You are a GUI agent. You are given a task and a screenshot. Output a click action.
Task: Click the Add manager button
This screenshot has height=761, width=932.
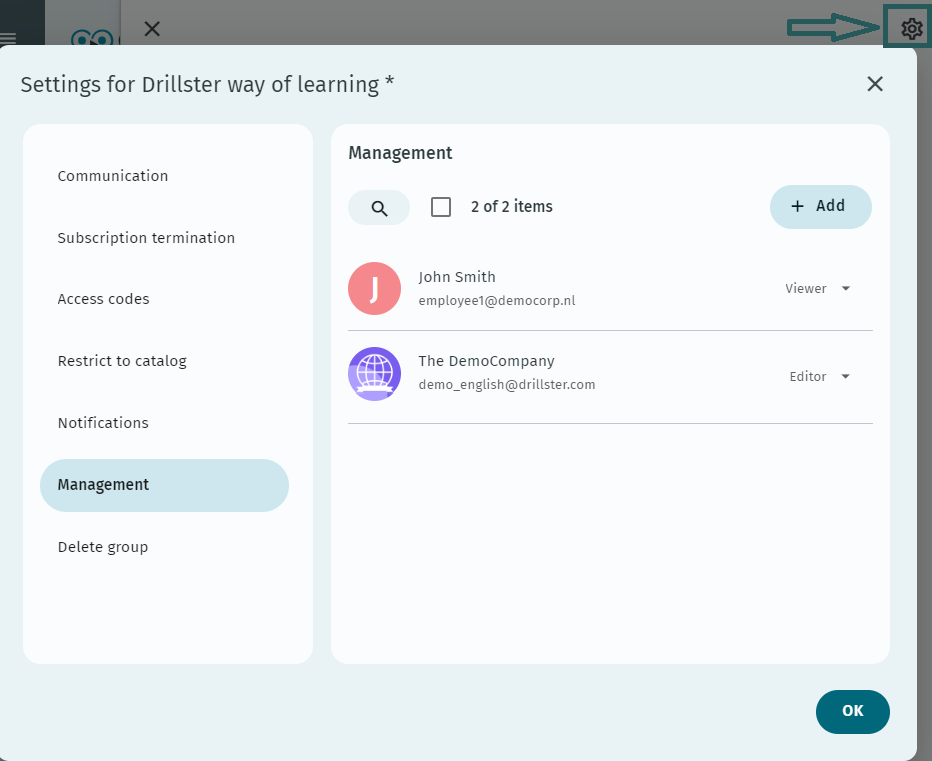click(820, 206)
